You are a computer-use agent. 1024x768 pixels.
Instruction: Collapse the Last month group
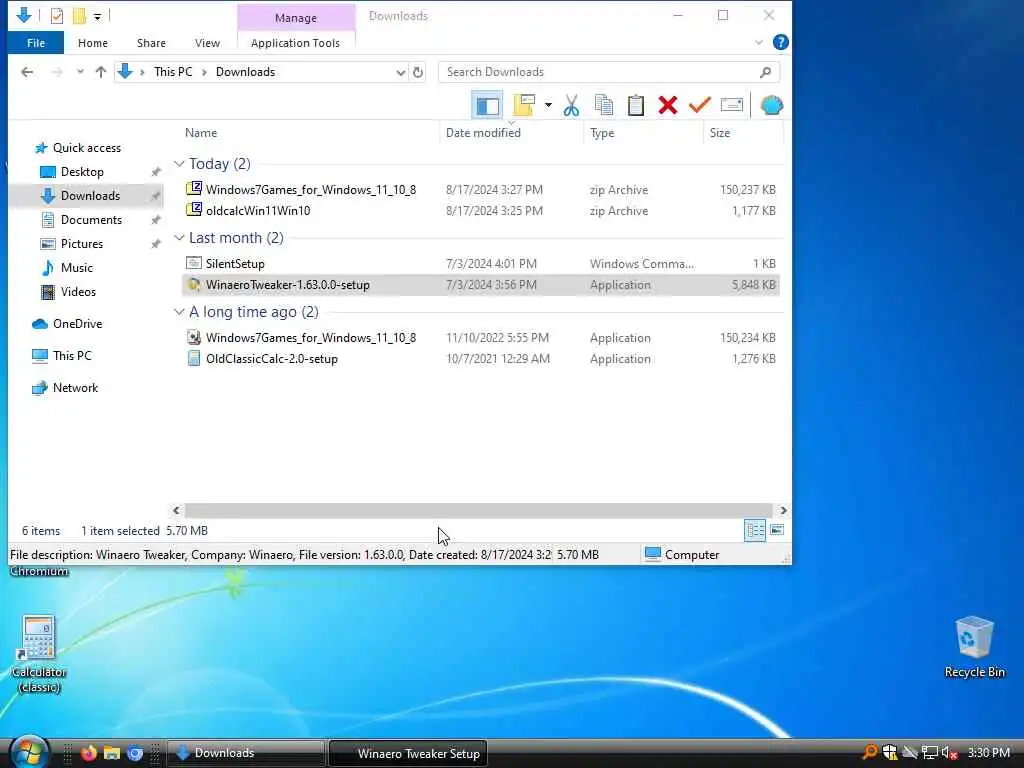click(179, 238)
